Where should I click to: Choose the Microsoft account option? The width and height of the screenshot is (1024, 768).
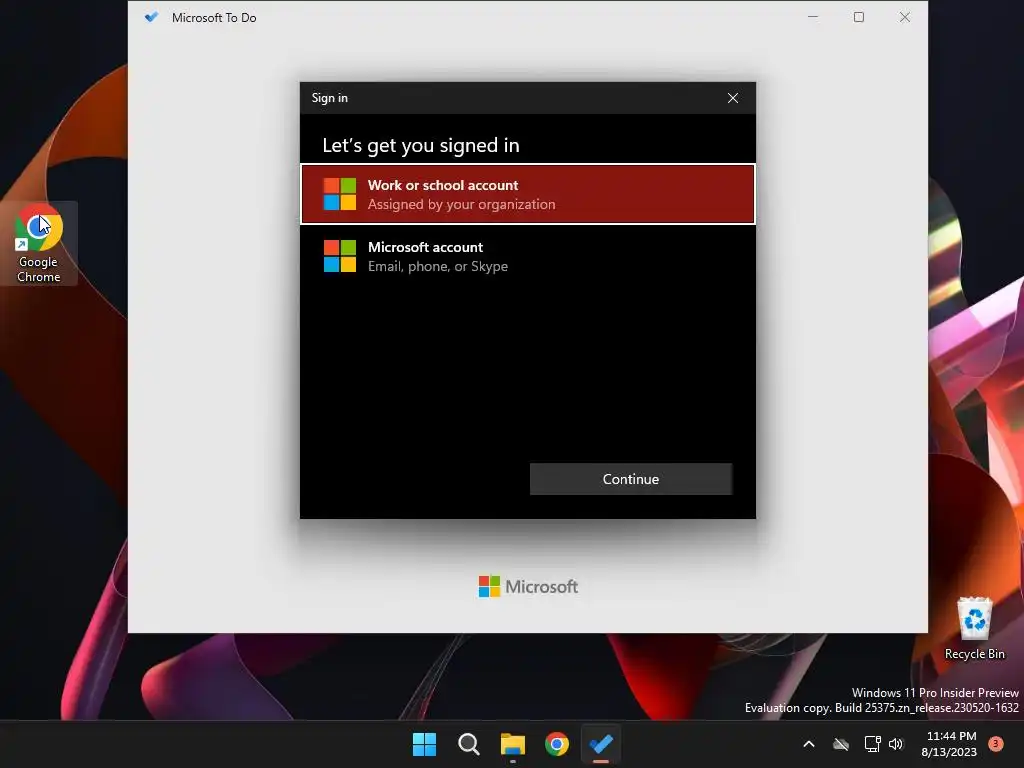[528, 256]
